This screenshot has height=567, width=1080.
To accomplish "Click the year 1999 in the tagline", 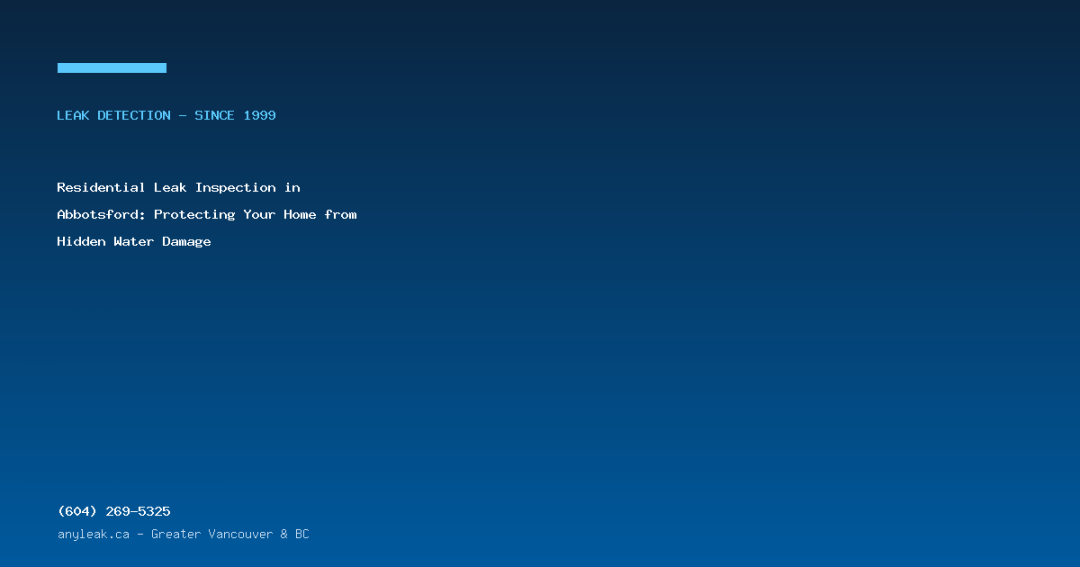I will 260,116.
